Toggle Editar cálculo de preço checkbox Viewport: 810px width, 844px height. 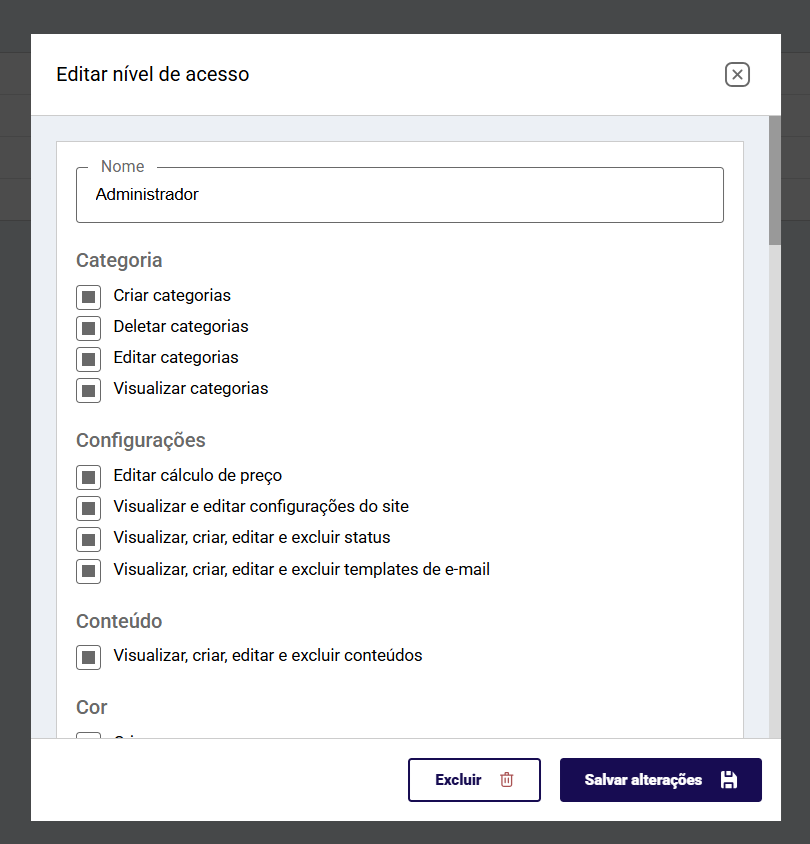[x=88, y=477]
